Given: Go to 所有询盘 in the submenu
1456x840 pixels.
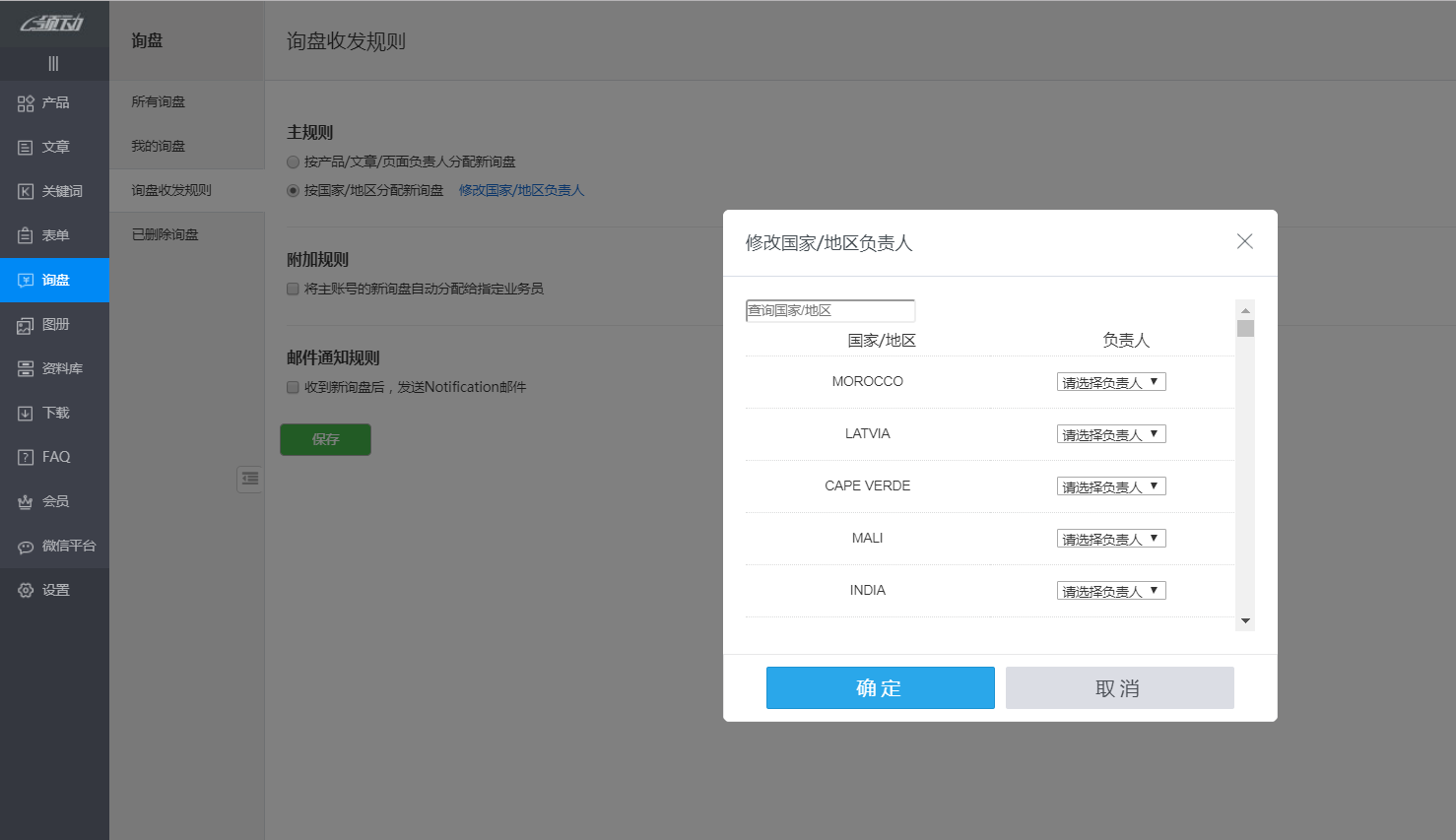Looking at the screenshot, I should (x=159, y=101).
